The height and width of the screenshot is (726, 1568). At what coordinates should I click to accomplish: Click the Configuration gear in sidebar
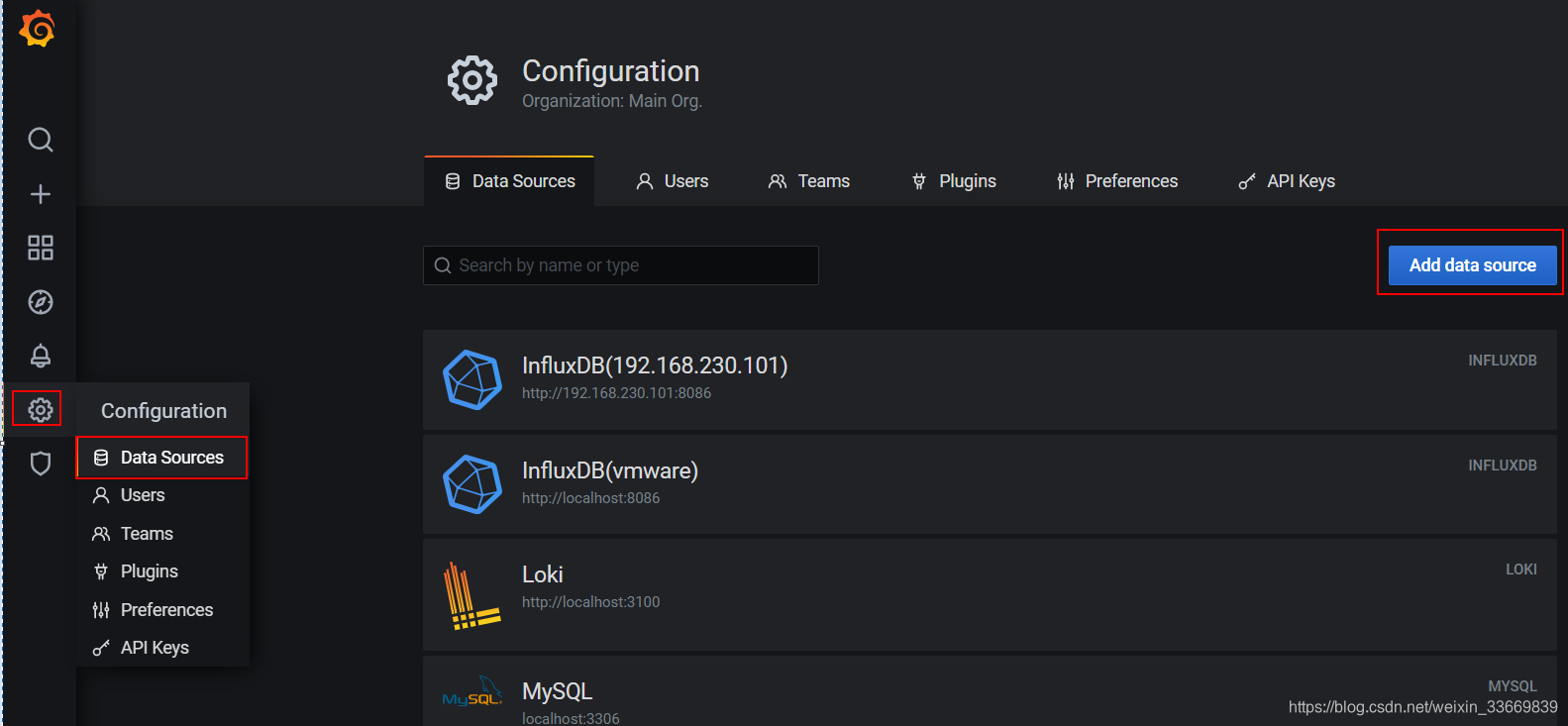(41, 409)
